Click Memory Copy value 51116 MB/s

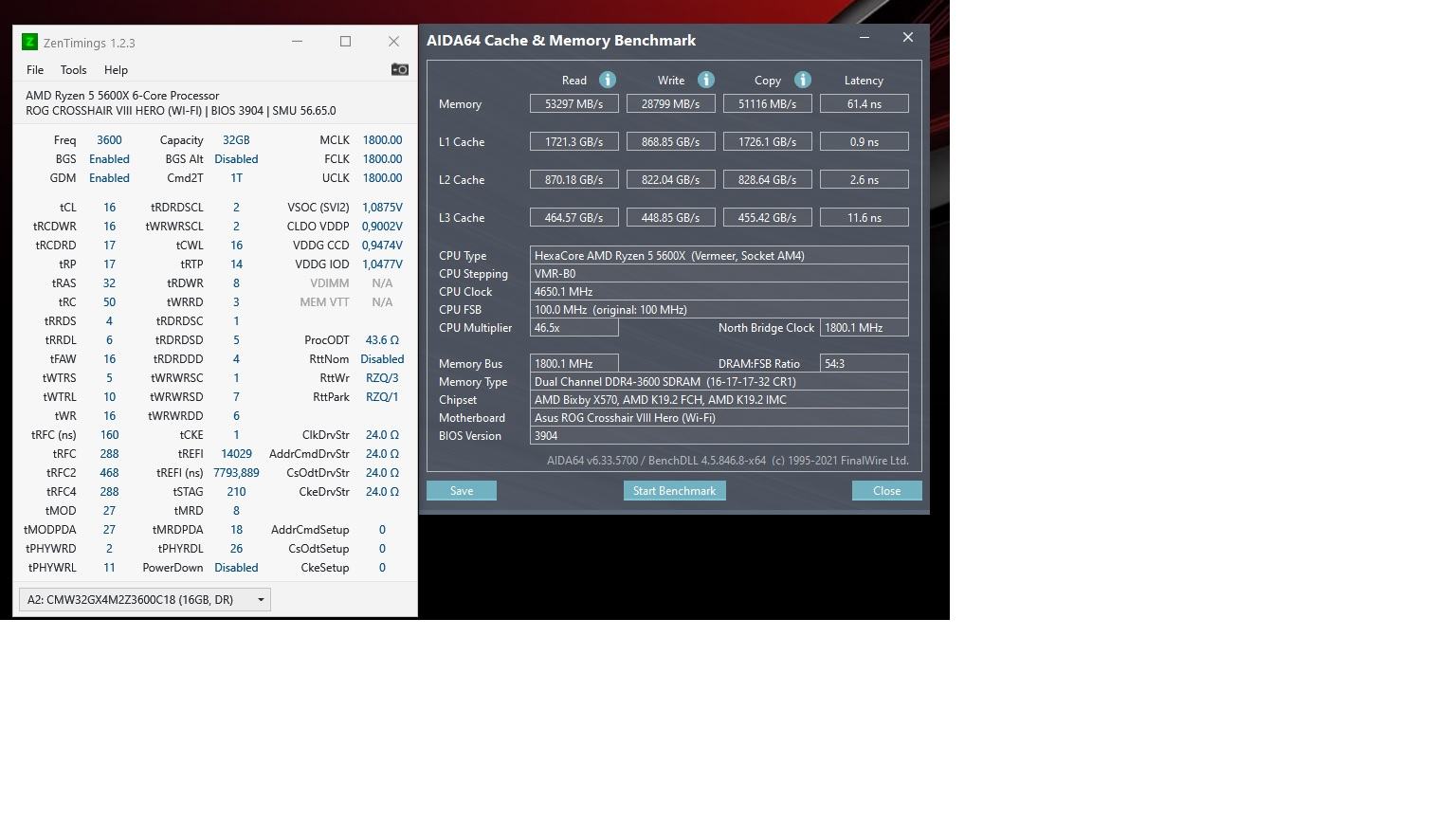tap(768, 103)
